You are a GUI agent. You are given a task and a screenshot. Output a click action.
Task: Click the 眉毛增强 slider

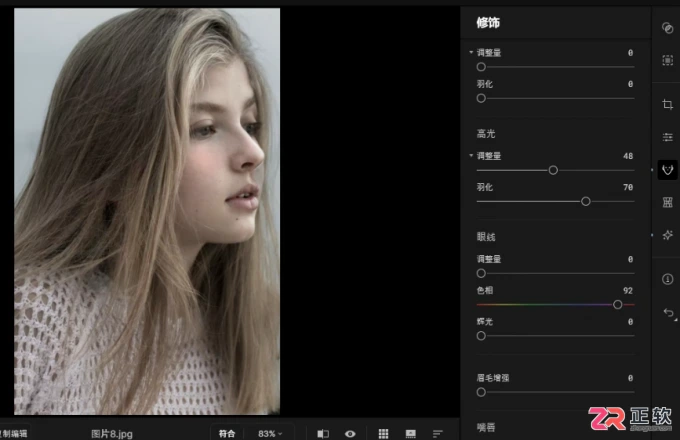[556, 392]
